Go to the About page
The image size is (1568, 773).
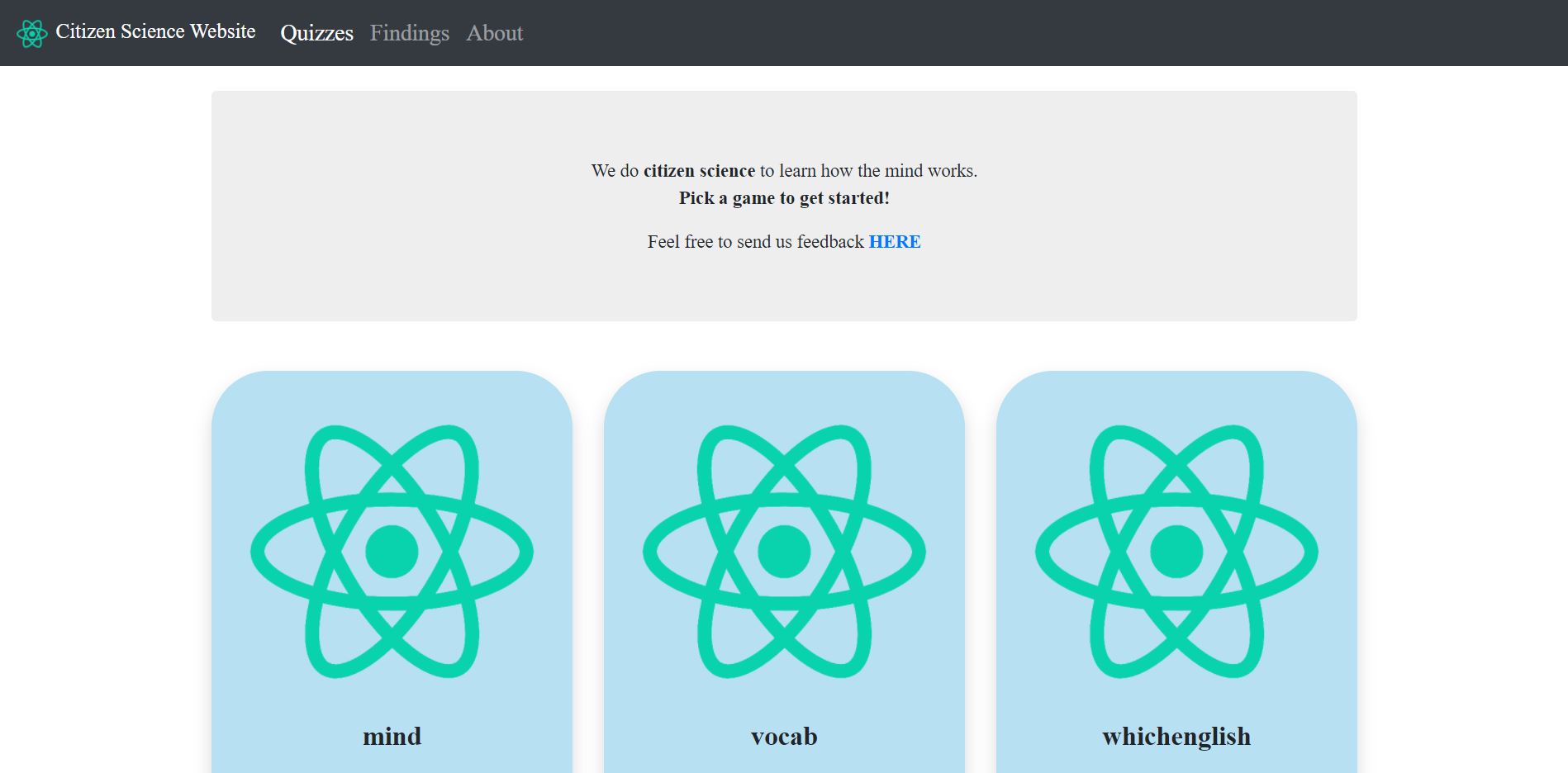(x=495, y=33)
